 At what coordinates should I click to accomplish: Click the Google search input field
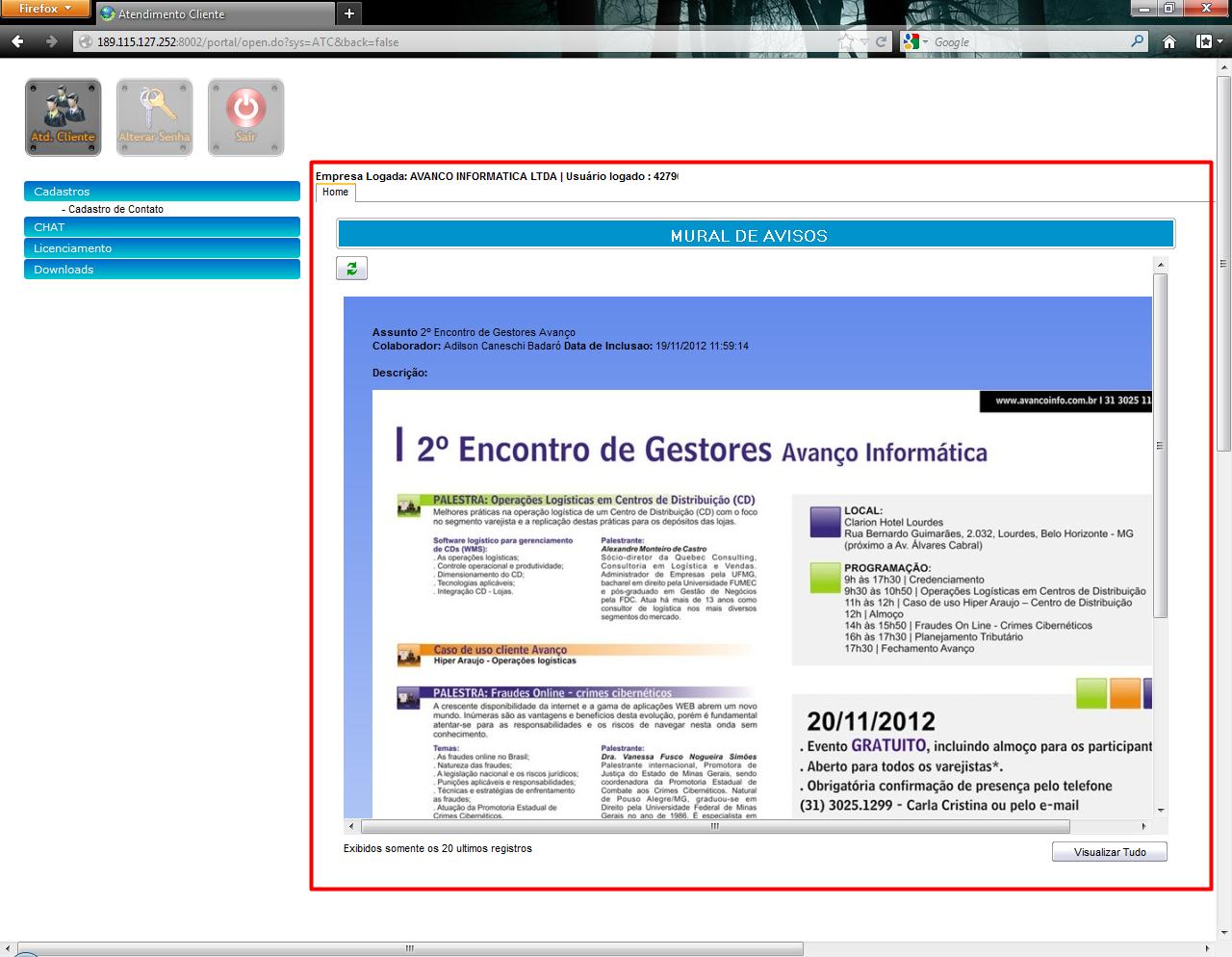coord(1028,41)
